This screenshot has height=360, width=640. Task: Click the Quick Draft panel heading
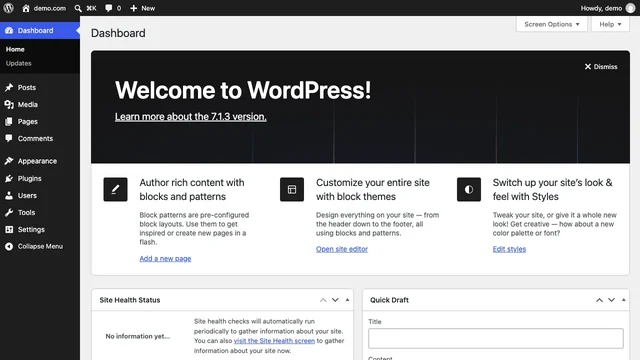(x=389, y=300)
